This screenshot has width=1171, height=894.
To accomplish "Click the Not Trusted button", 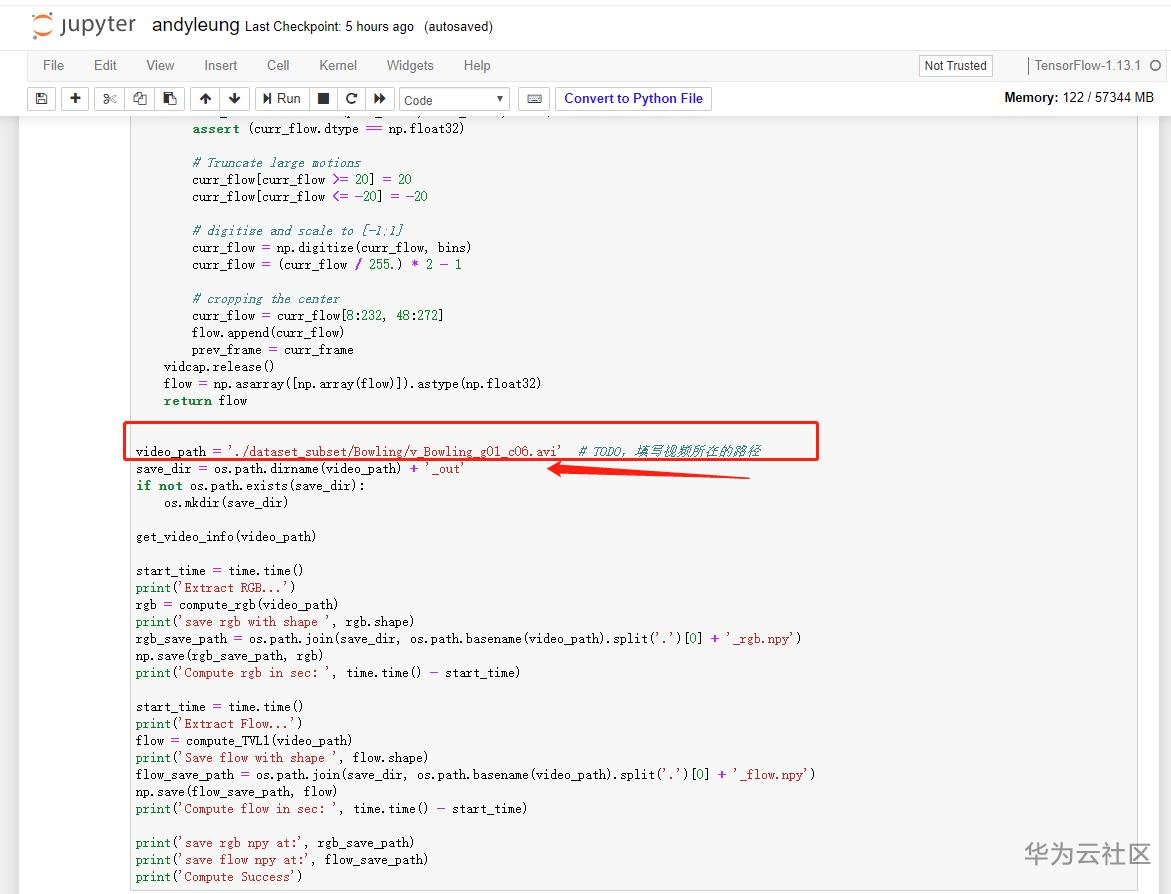I will 955,66.
